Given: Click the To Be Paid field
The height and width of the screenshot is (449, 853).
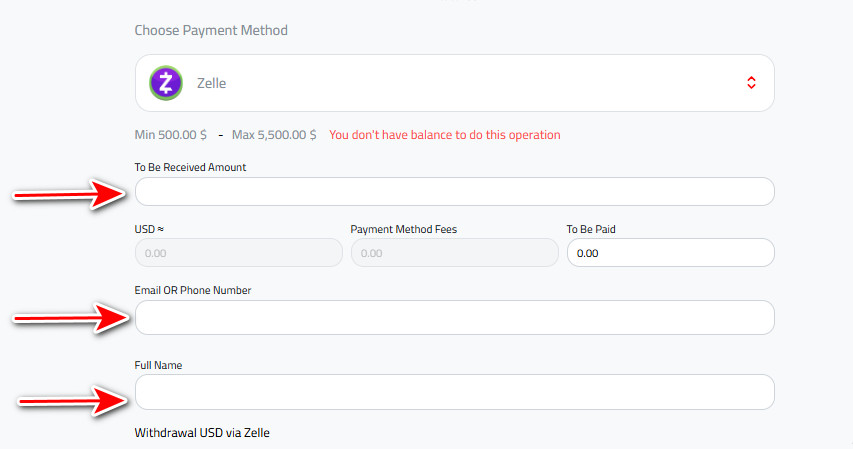Looking at the screenshot, I should tap(671, 253).
